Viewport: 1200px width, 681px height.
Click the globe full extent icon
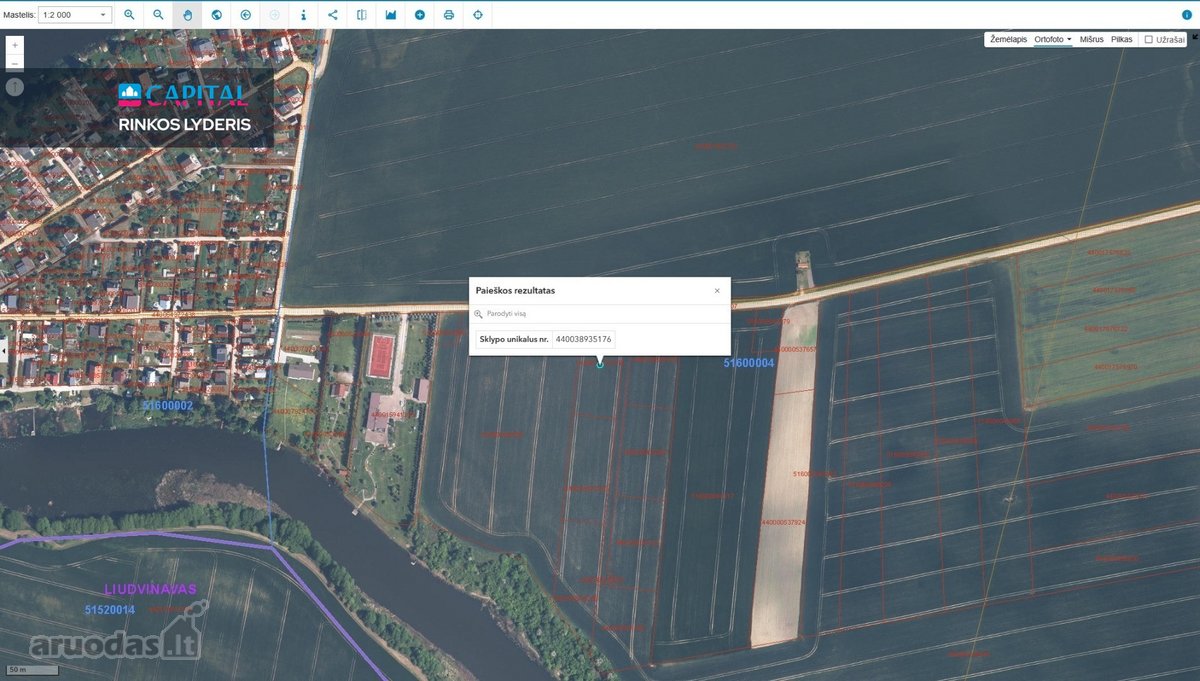coord(216,15)
